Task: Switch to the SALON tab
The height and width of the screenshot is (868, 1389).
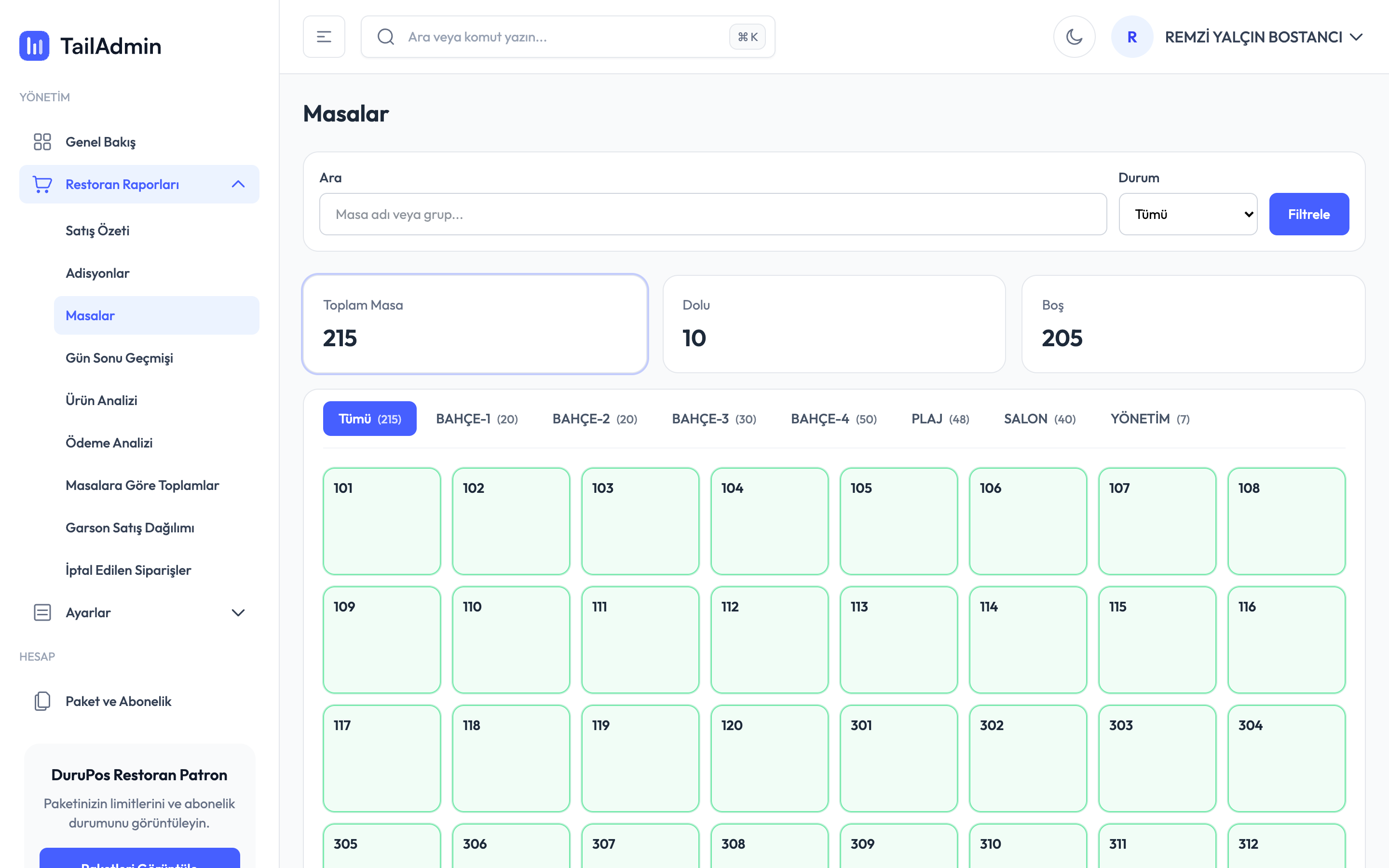Action: (1040, 419)
